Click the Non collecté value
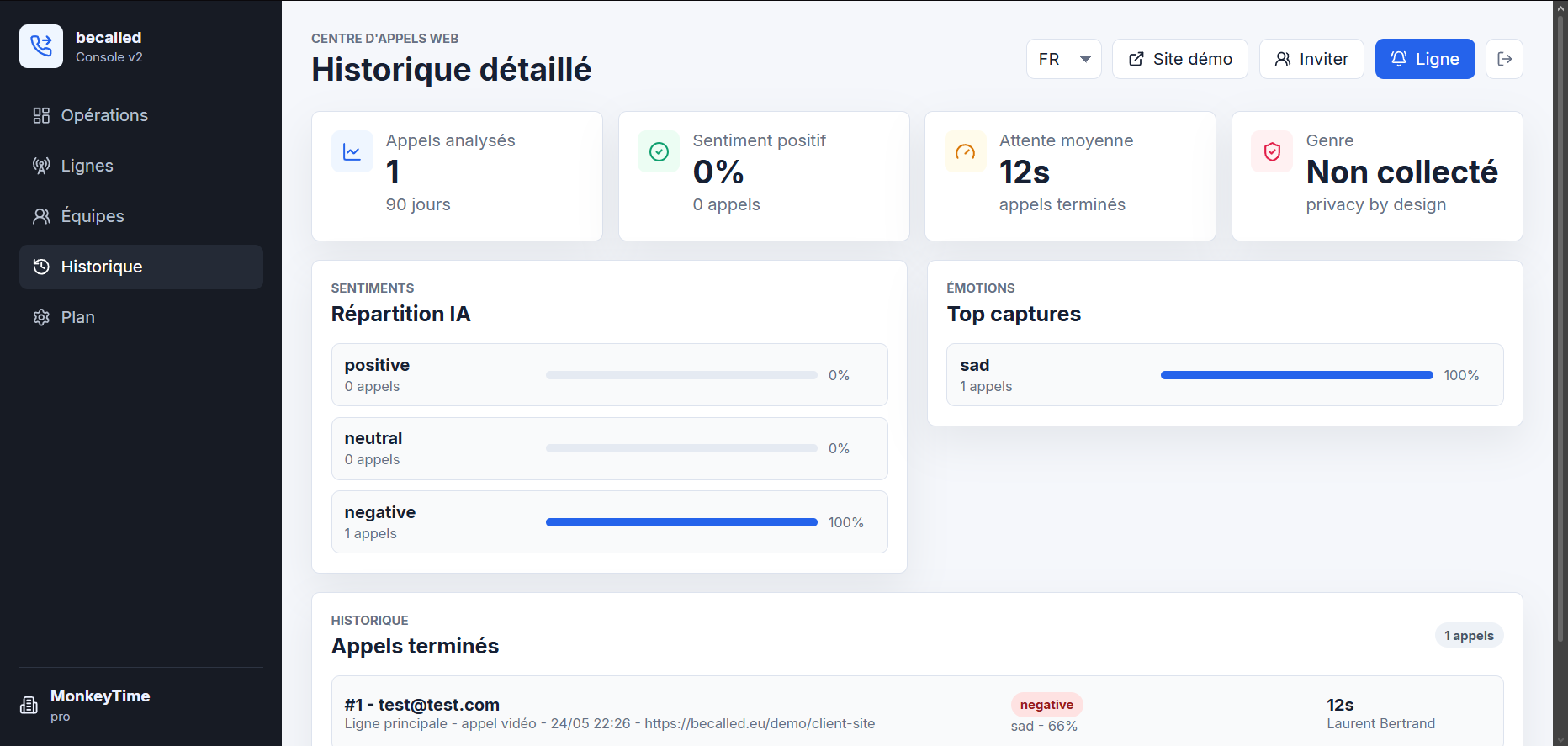The image size is (1568, 746). click(1401, 172)
